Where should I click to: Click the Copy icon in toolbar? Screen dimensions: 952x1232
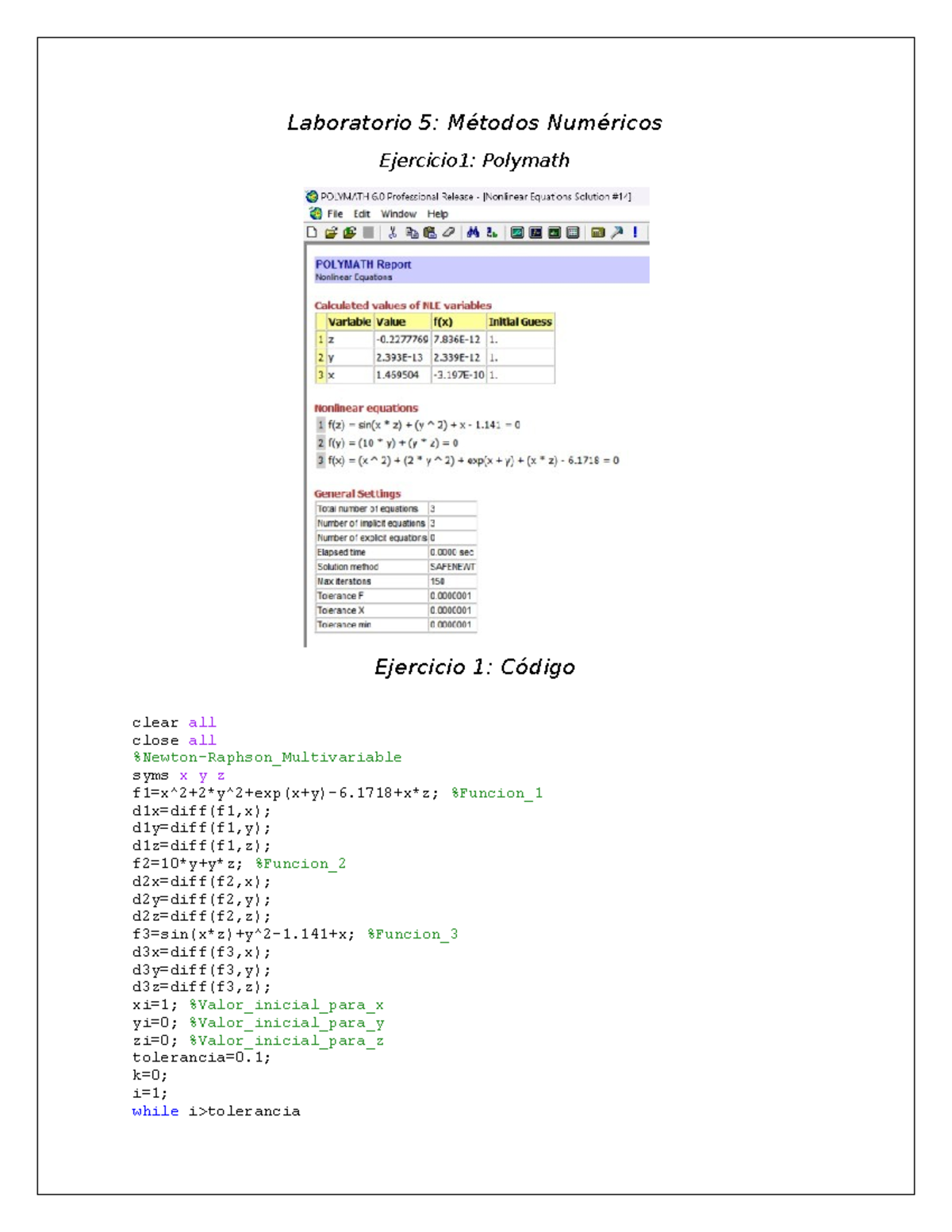point(411,232)
